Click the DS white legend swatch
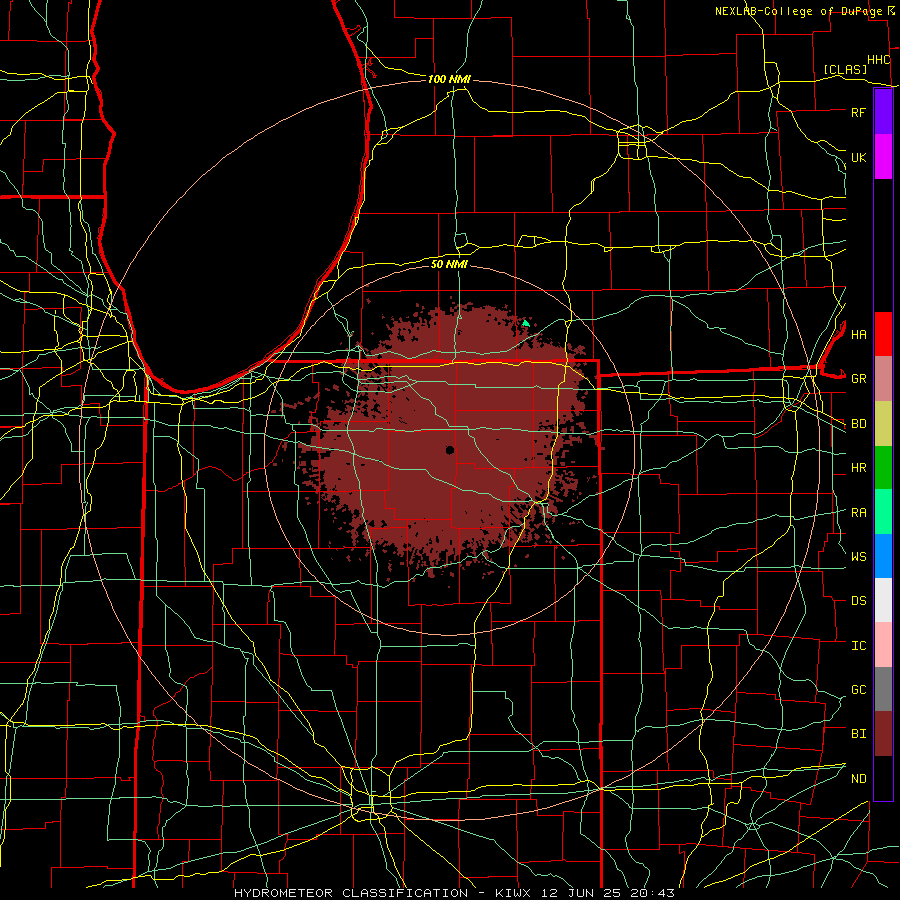Viewport: 900px width, 900px height. point(883,600)
